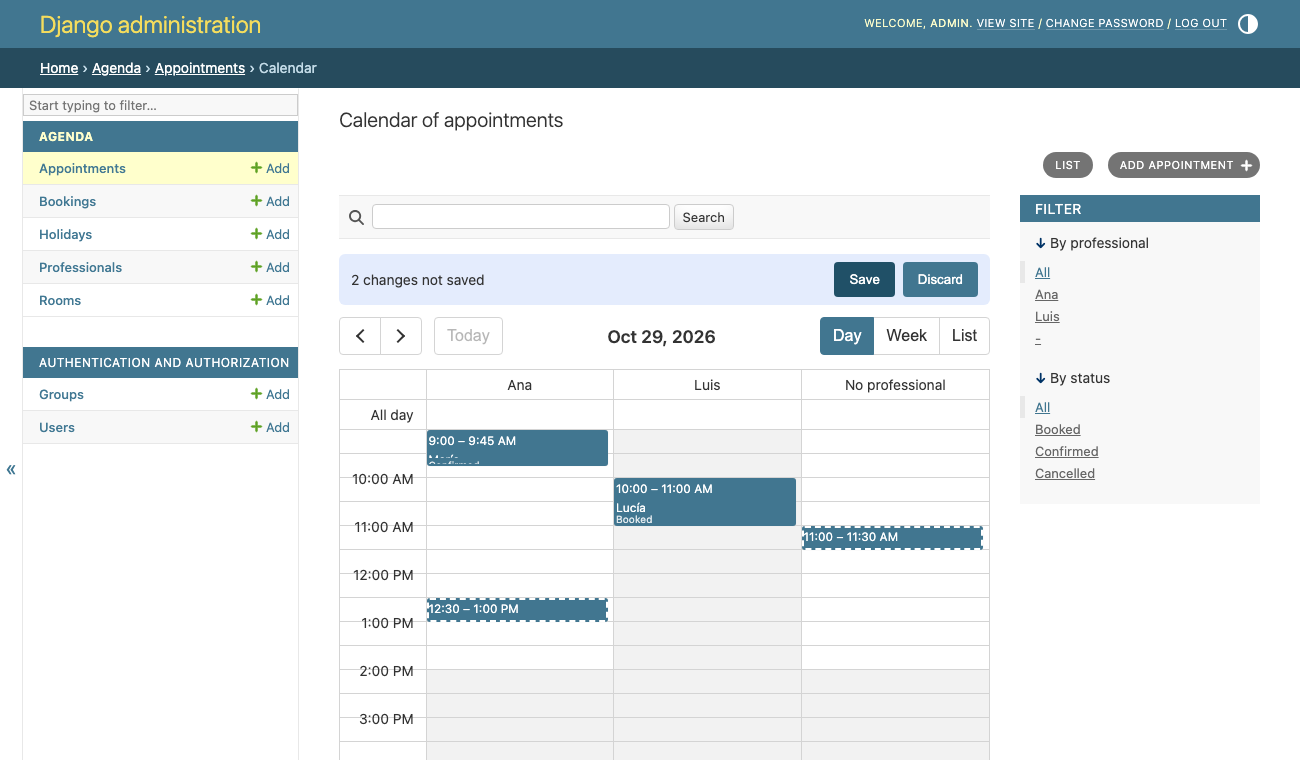Click the plus icon beside Add for Users
The width and height of the screenshot is (1300, 760).
(256, 427)
